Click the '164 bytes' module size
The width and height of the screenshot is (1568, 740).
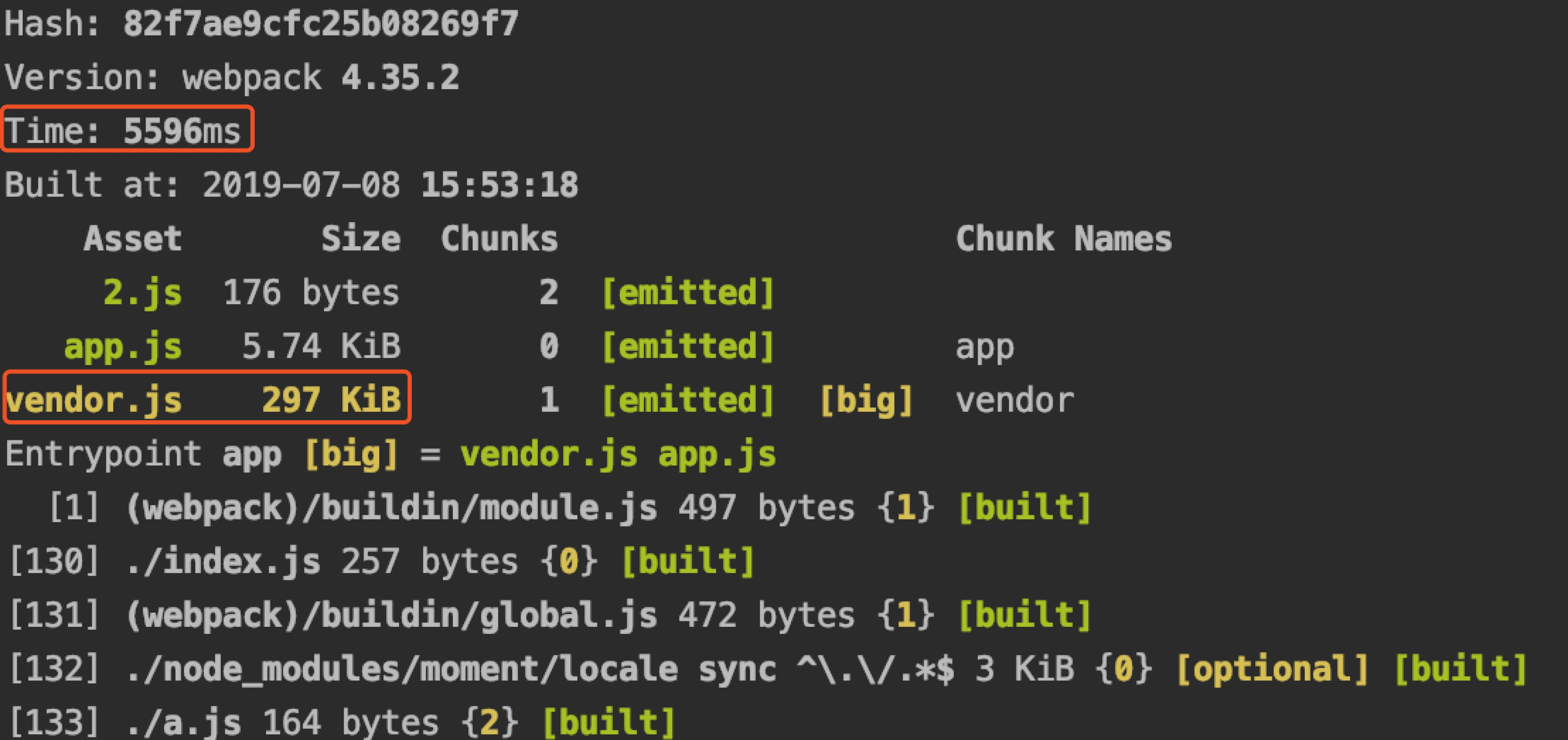351,722
